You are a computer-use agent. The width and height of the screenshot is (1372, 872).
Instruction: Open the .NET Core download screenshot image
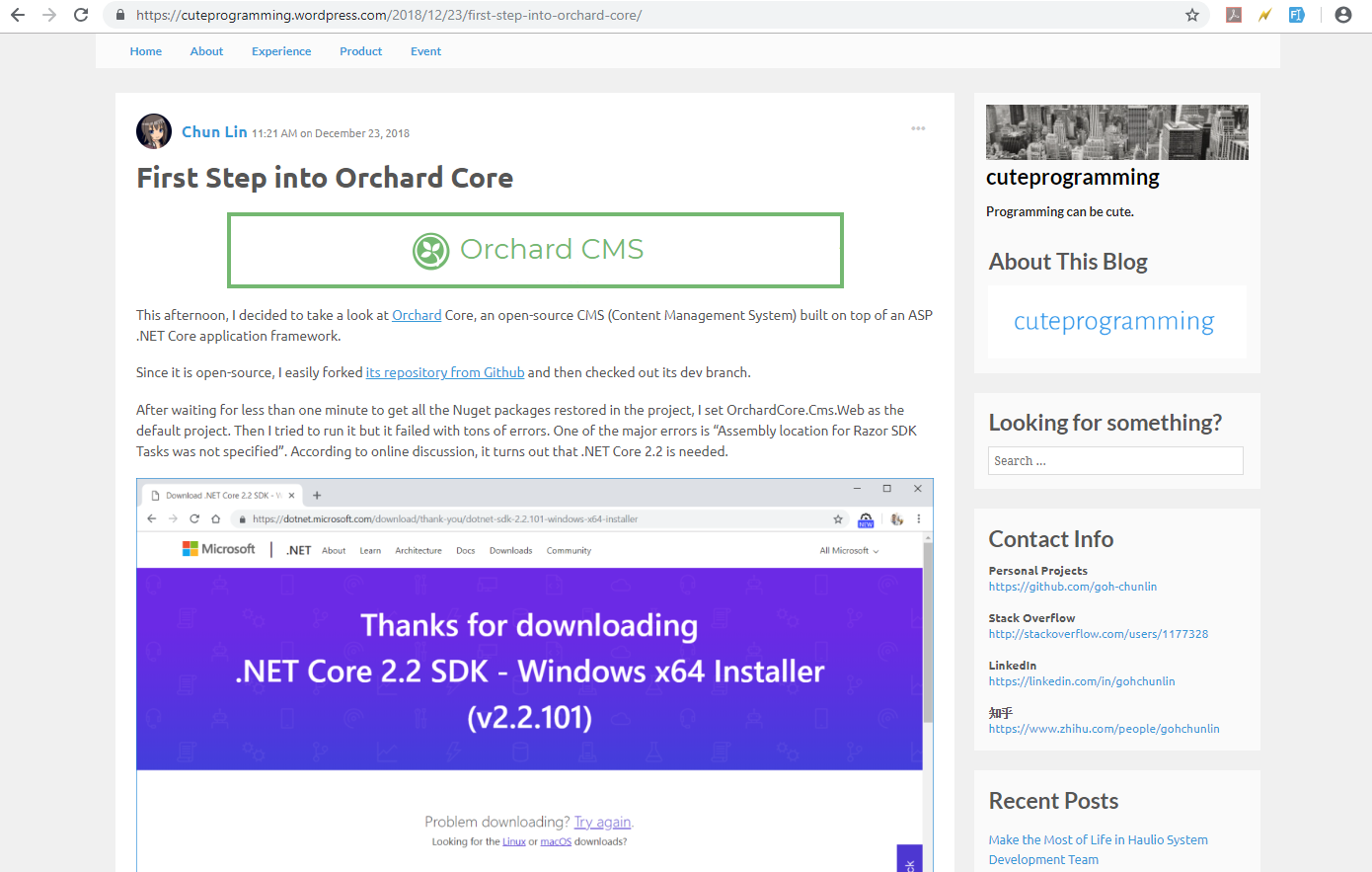pyautogui.click(x=534, y=675)
